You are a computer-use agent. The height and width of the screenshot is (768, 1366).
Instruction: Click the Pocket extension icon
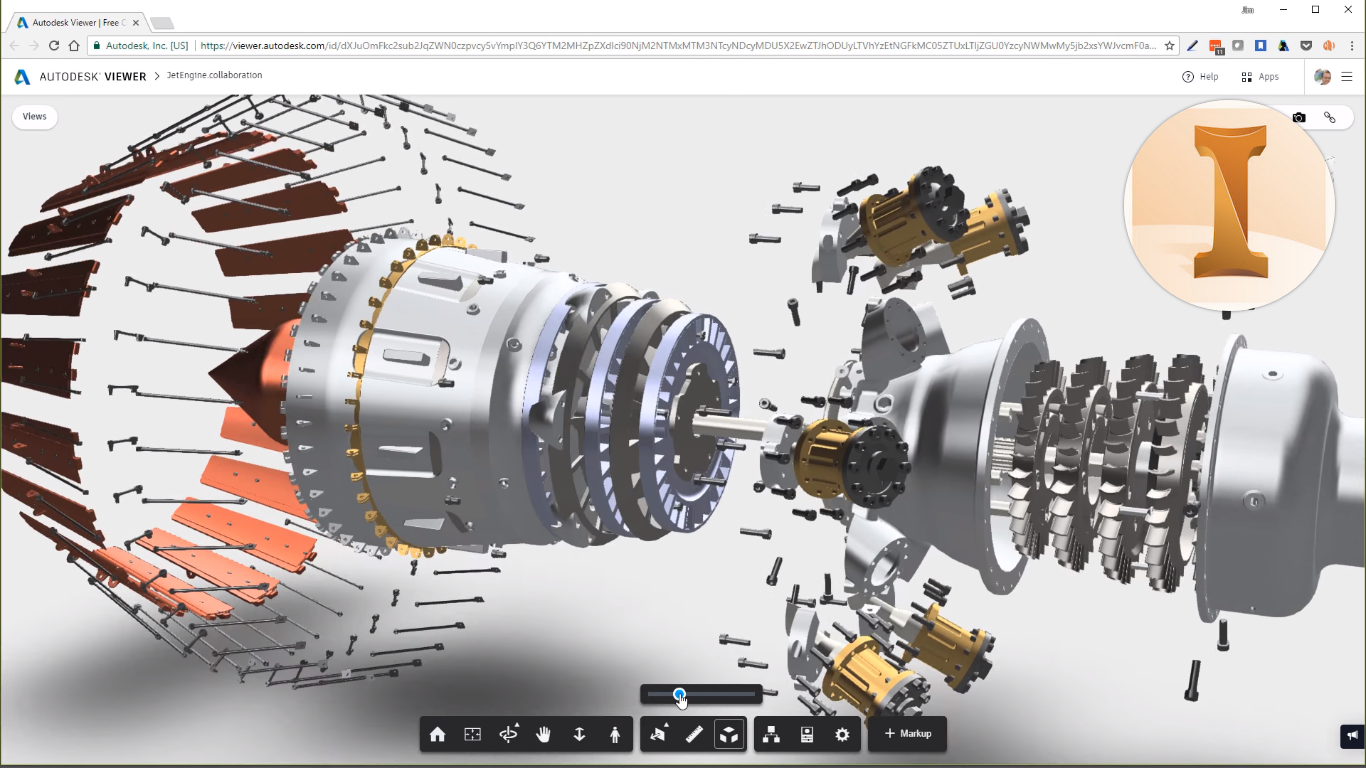click(1306, 46)
